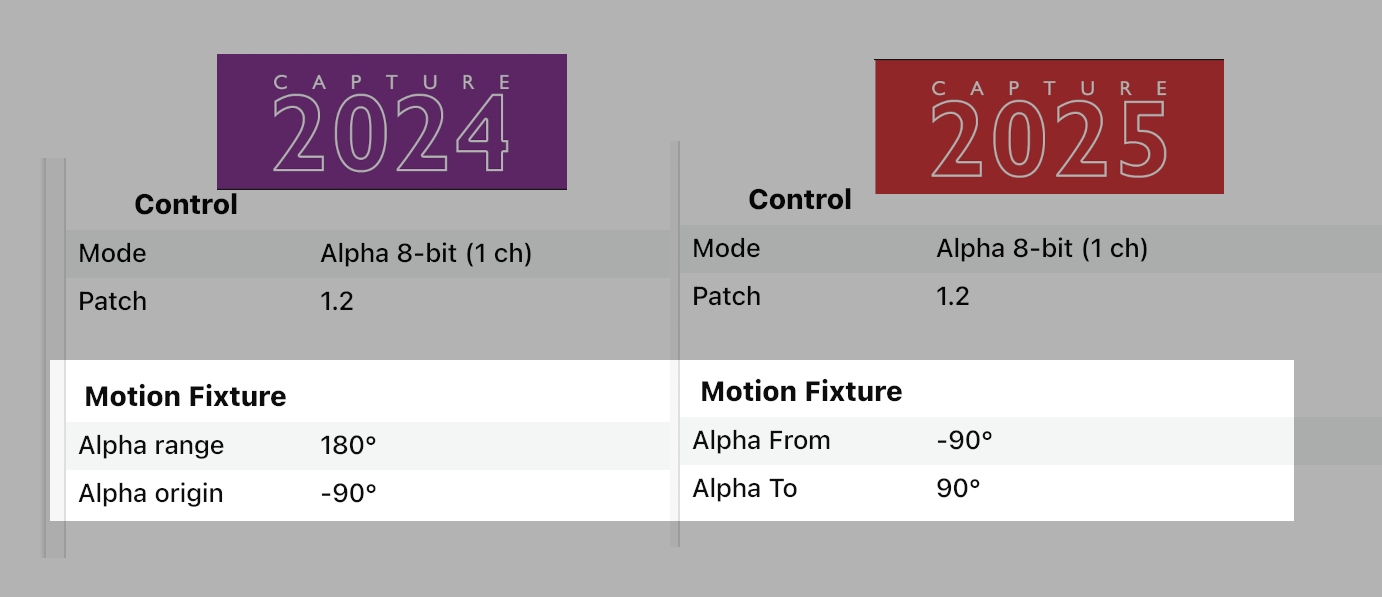1382x597 pixels.
Task: Edit the Patch value under Capture 2025
Action: pyautogui.click(x=953, y=297)
